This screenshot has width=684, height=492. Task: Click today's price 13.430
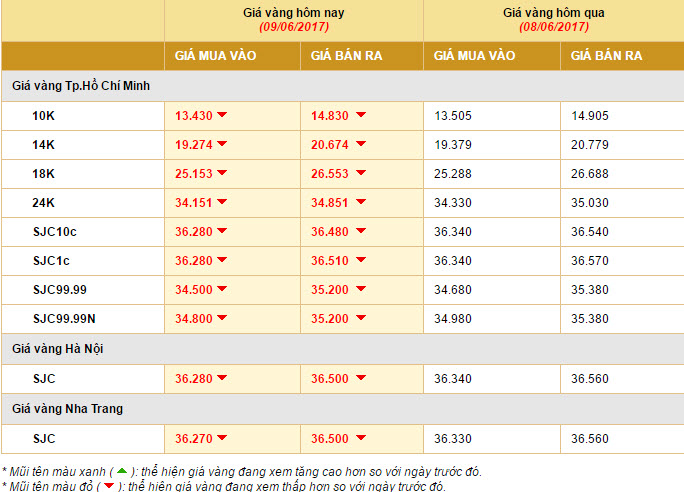194,116
